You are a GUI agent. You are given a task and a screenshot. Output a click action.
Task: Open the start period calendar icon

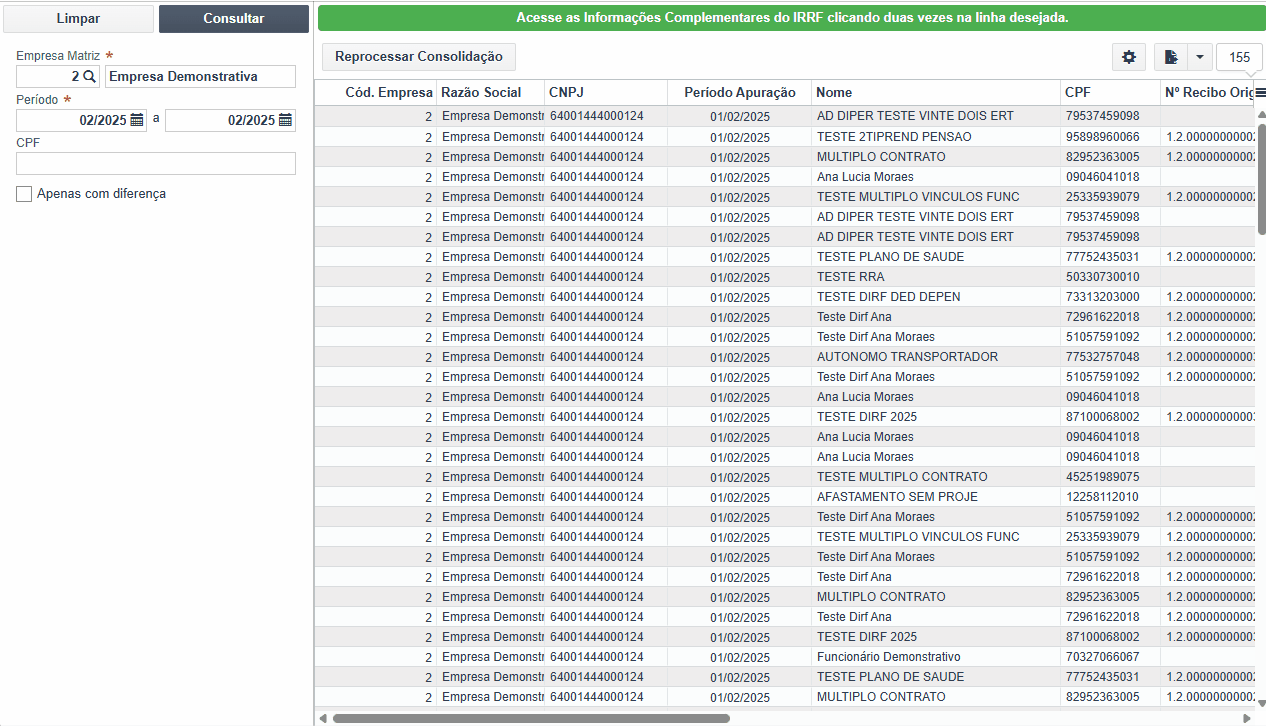click(x=137, y=120)
